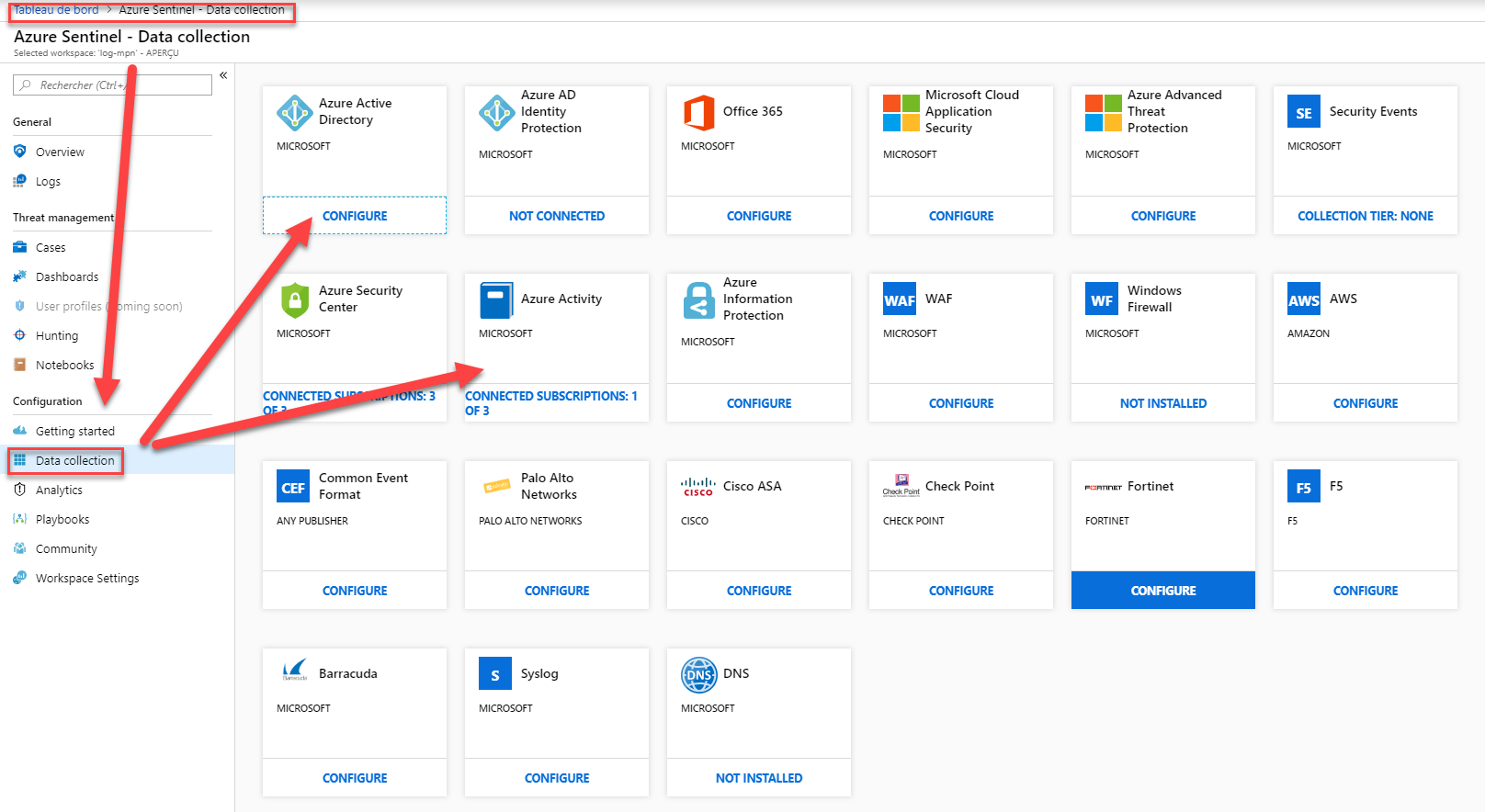Configure the Office 365 connector
This screenshot has width=1485, height=812.
click(759, 216)
